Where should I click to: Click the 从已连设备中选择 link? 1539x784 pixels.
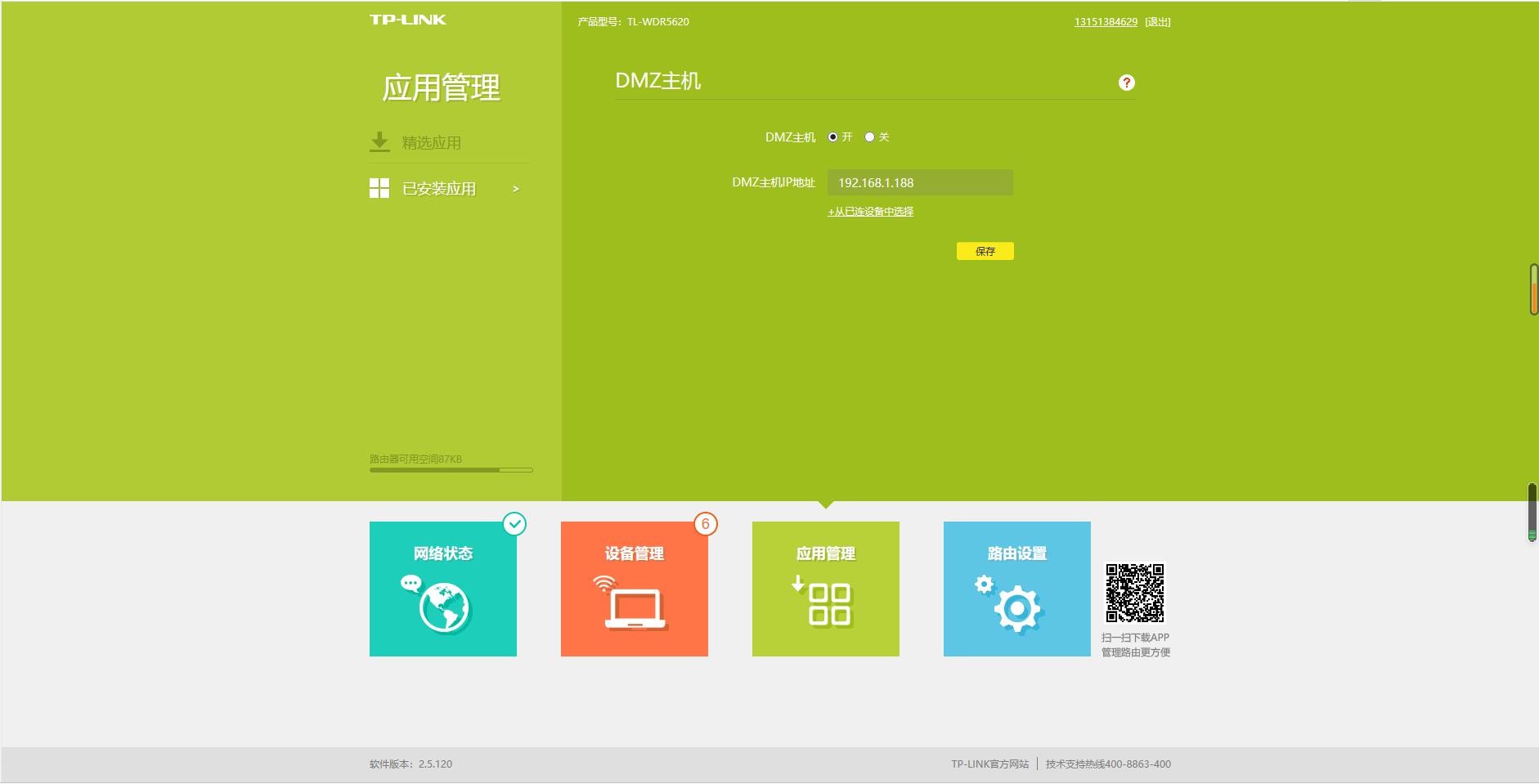(870, 212)
